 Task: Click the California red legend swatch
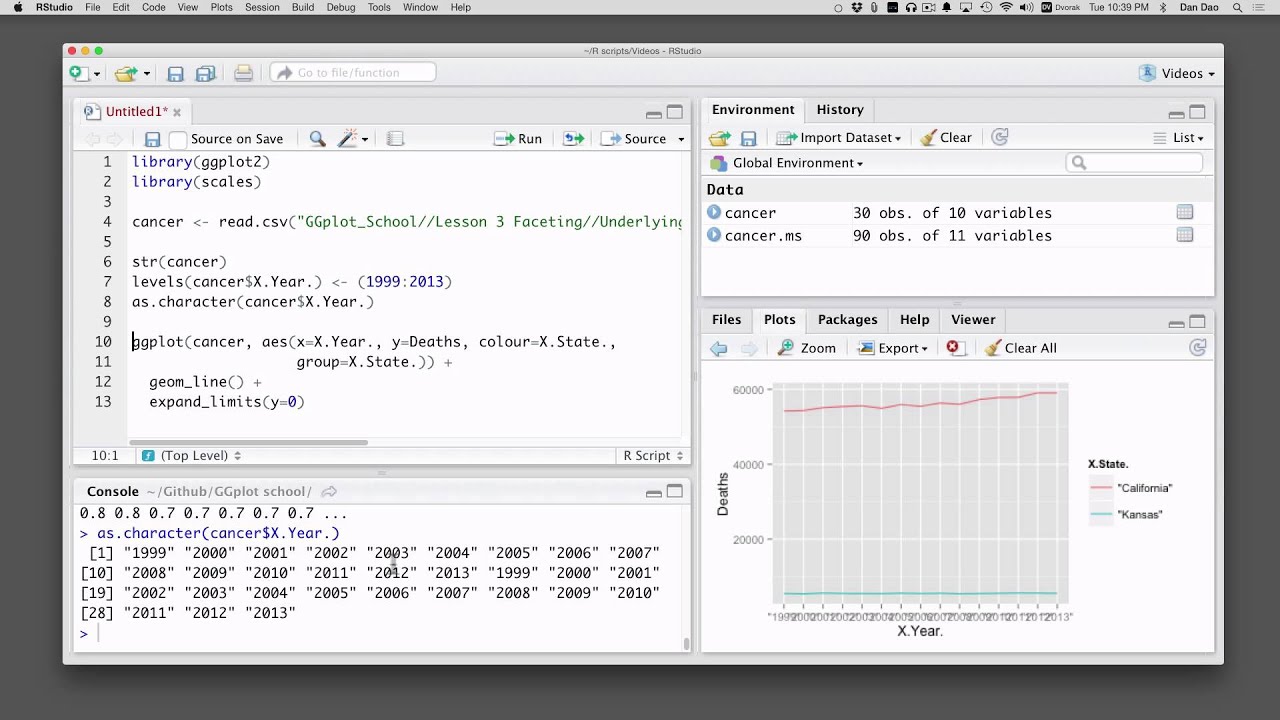click(1101, 488)
